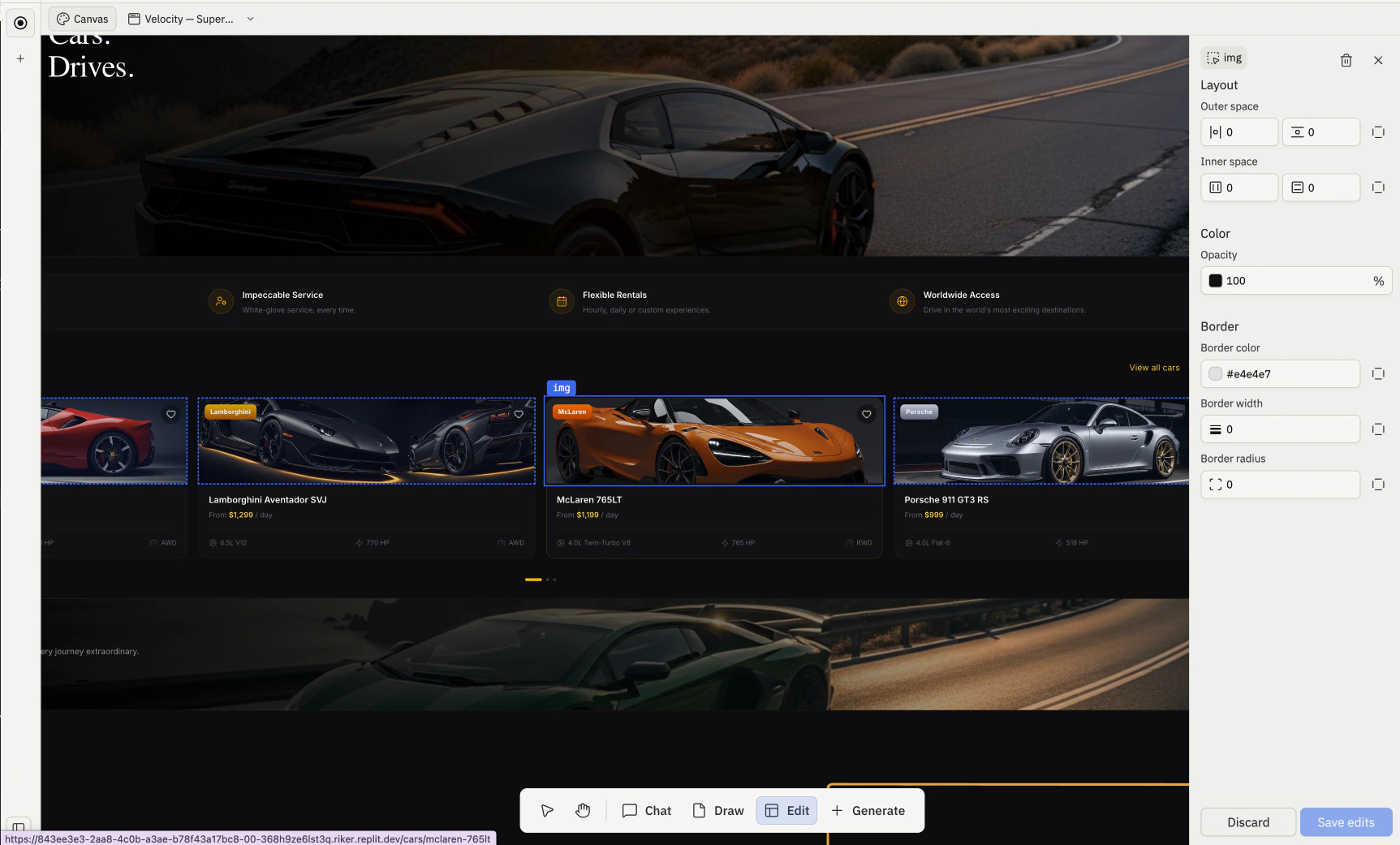The height and width of the screenshot is (845, 1400).
Task: Click the $1,199 price text
Action: pyautogui.click(x=588, y=515)
